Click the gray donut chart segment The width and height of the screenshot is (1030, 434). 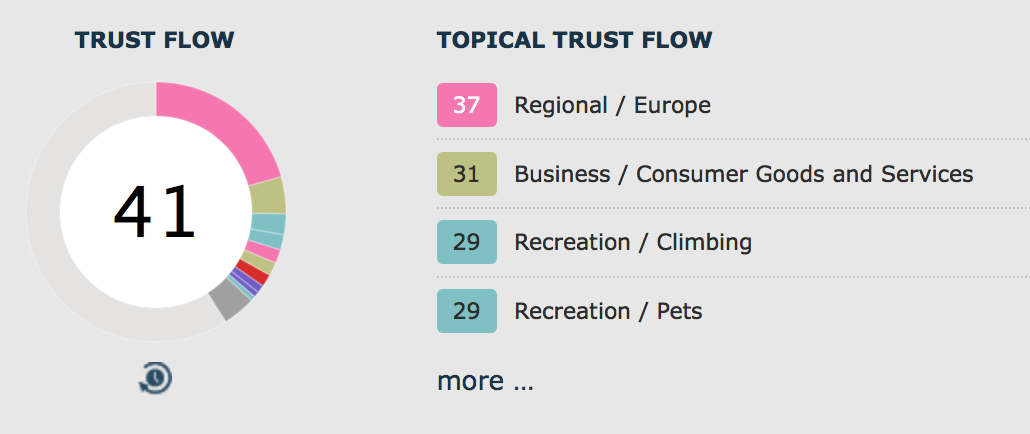pyautogui.click(x=230, y=299)
